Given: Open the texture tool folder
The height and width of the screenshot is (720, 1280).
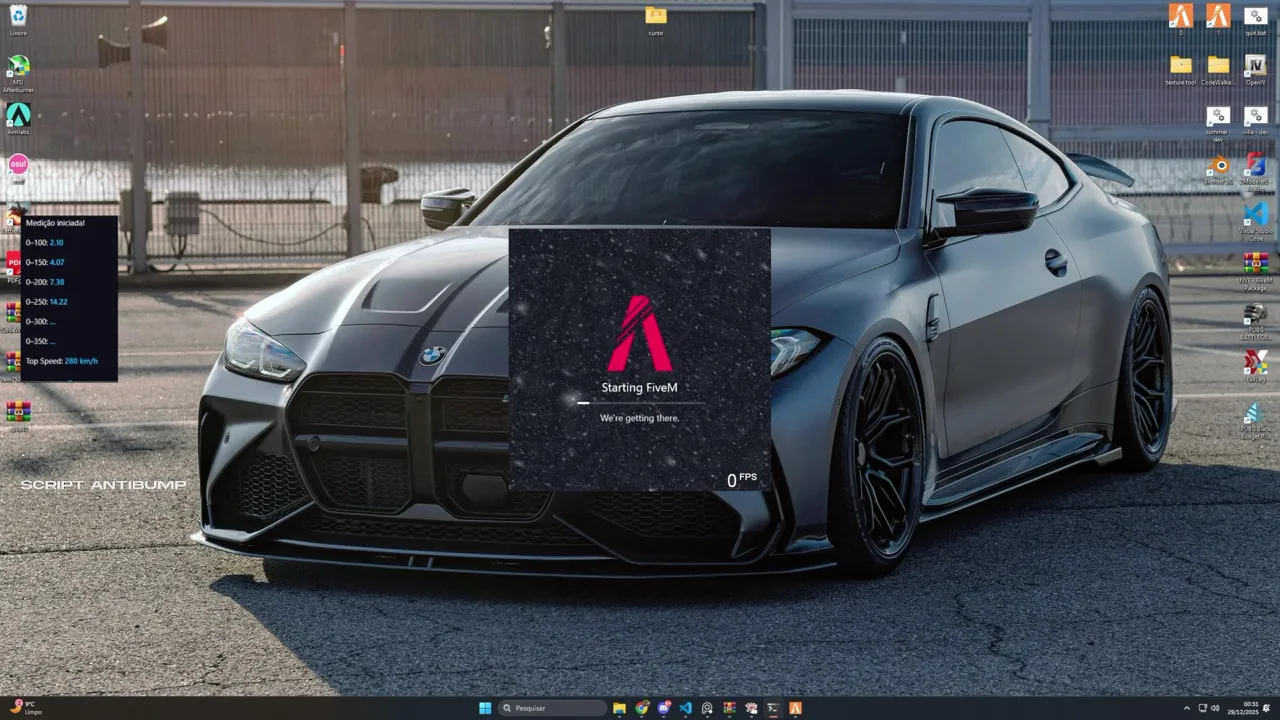Looking at the screenshot, I should coord(1181,70).
